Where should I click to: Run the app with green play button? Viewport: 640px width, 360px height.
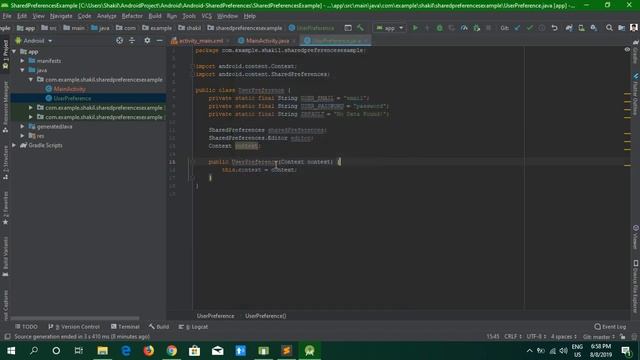click(415, 28)
